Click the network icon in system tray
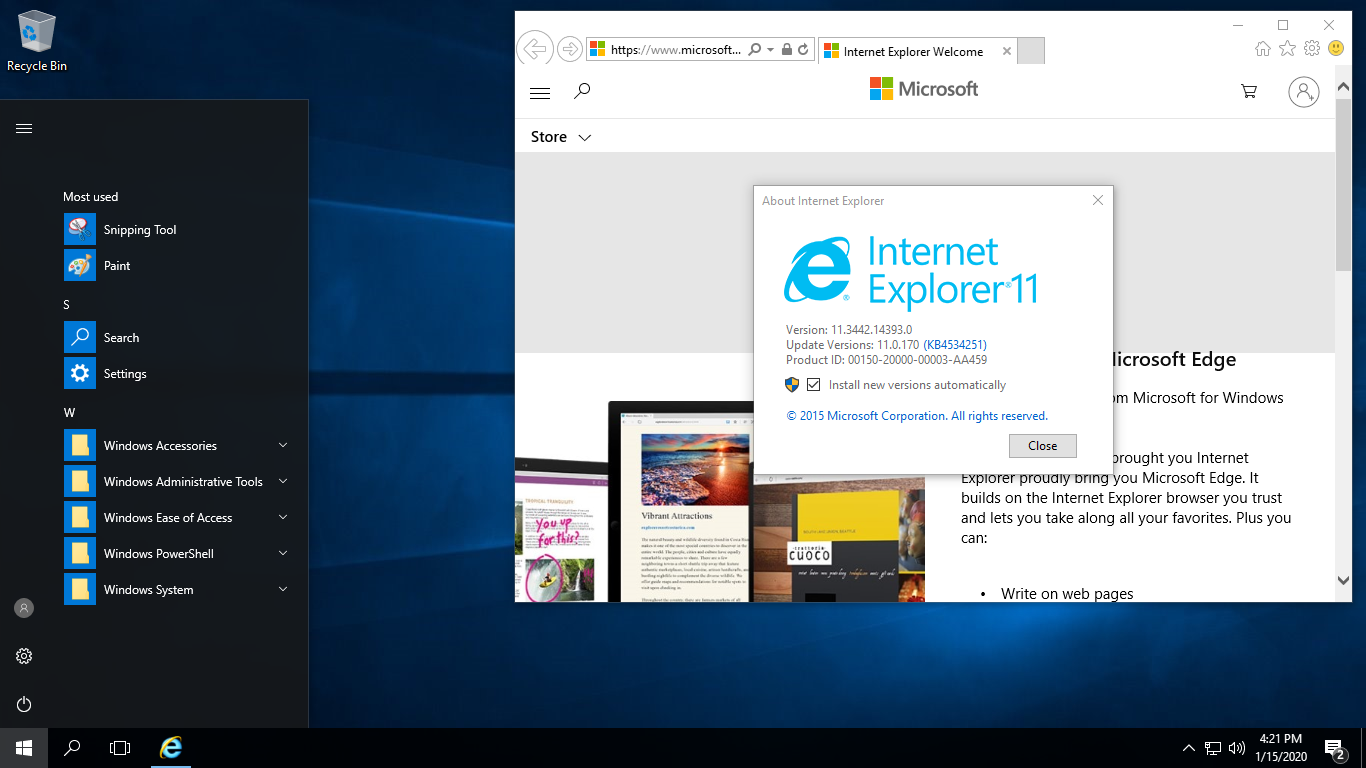 tap(1212, 748)
